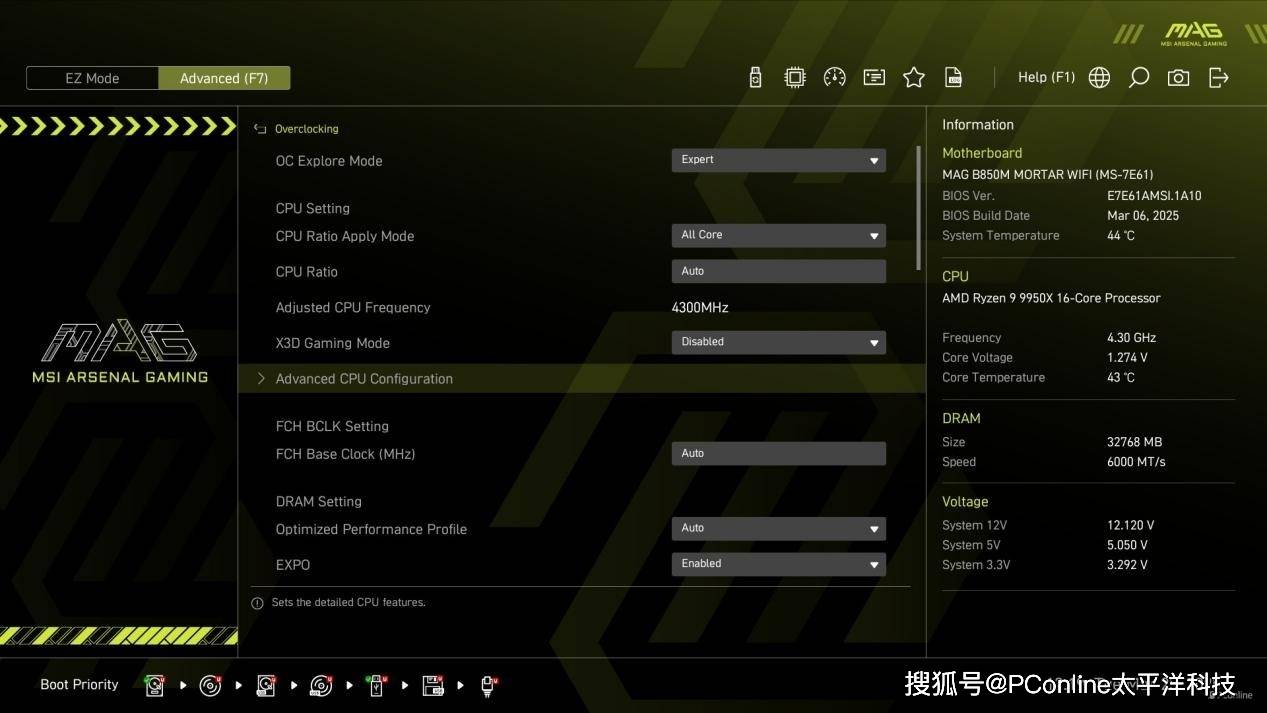This screenshot has width=1267, height=713.
Task: Click the Help (F1) button
Action: coord(1046,77)
